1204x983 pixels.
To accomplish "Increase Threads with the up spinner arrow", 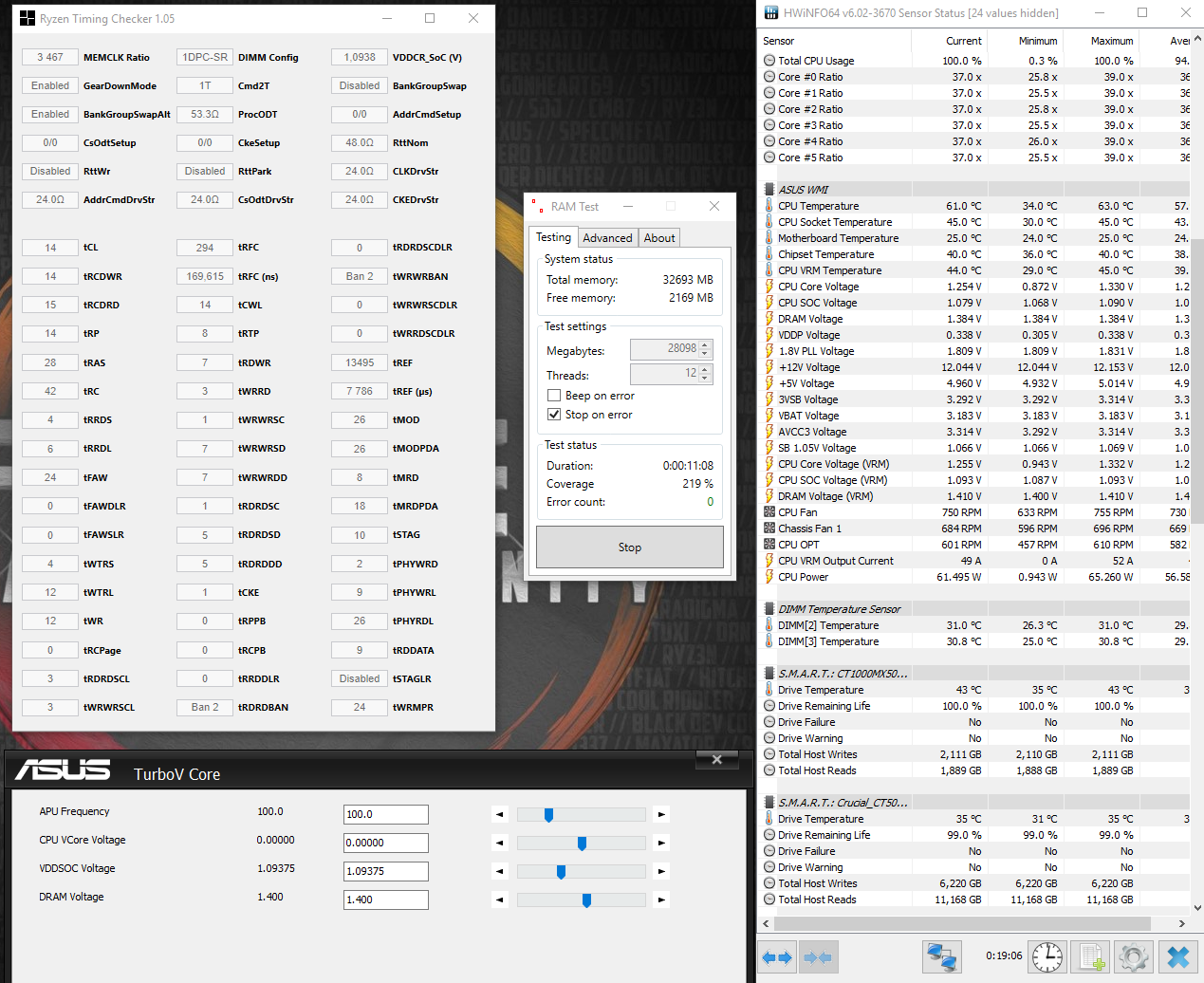I will (705, 370).
